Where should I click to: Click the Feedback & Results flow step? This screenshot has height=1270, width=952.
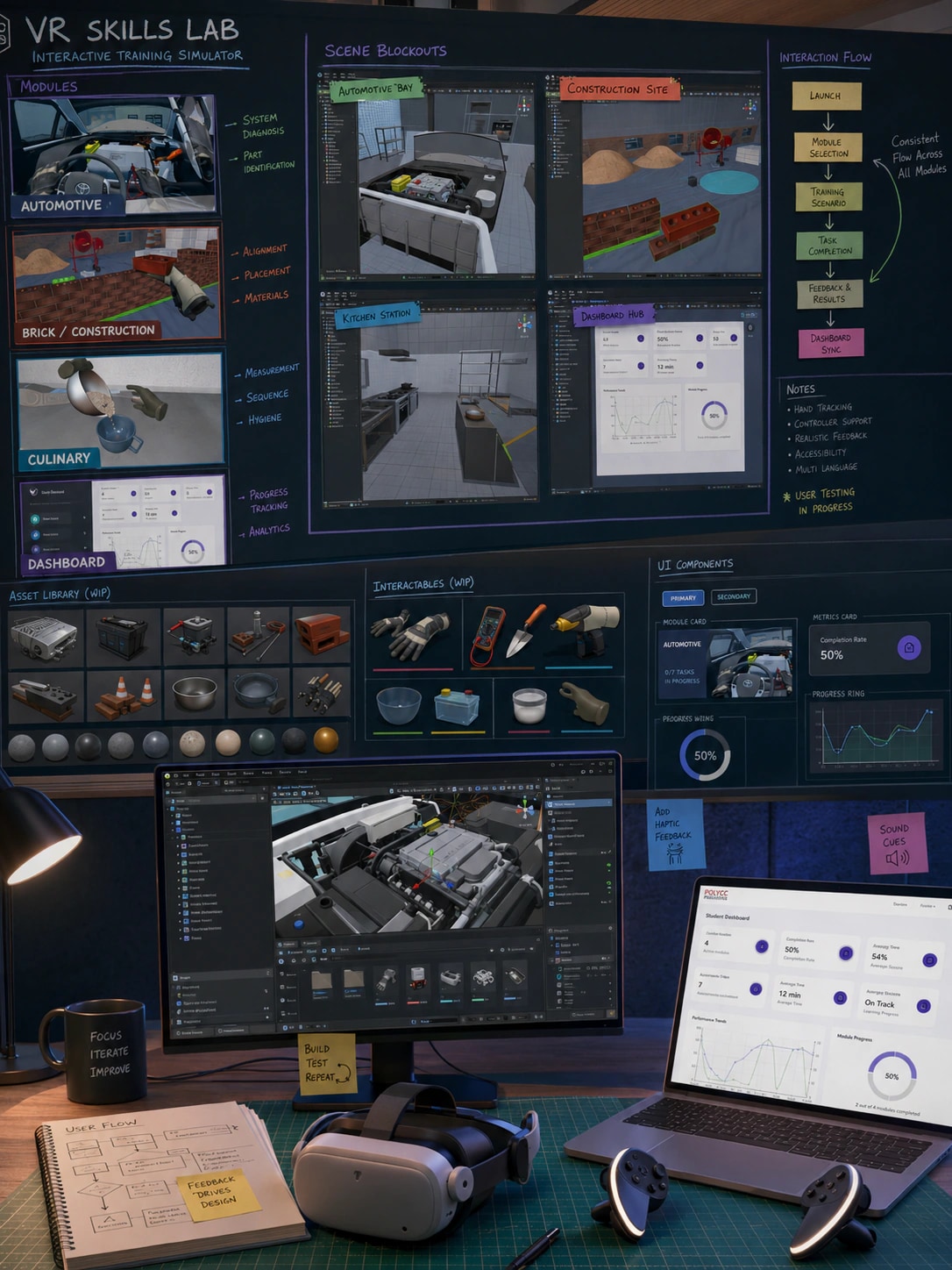pyautogui.click(x=829, y=294)
